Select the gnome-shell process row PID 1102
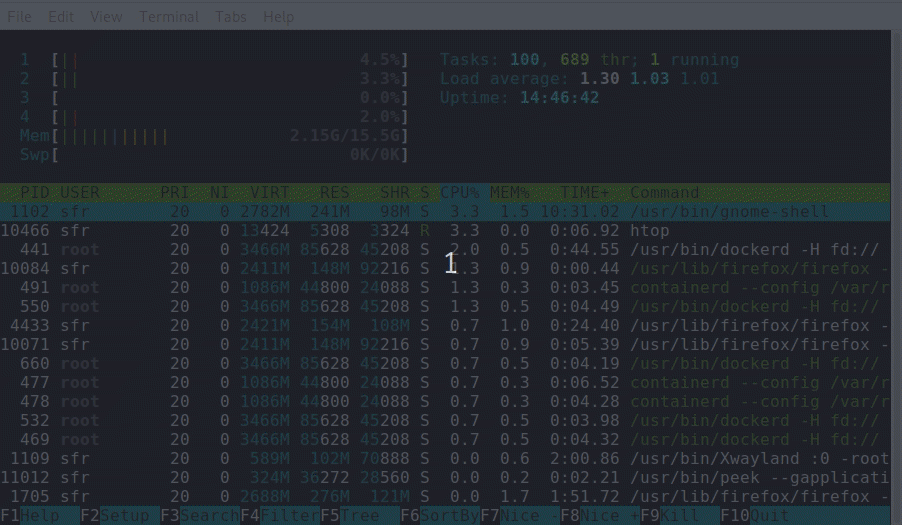This screenshot has height=525, width=902. coord(445,212)
